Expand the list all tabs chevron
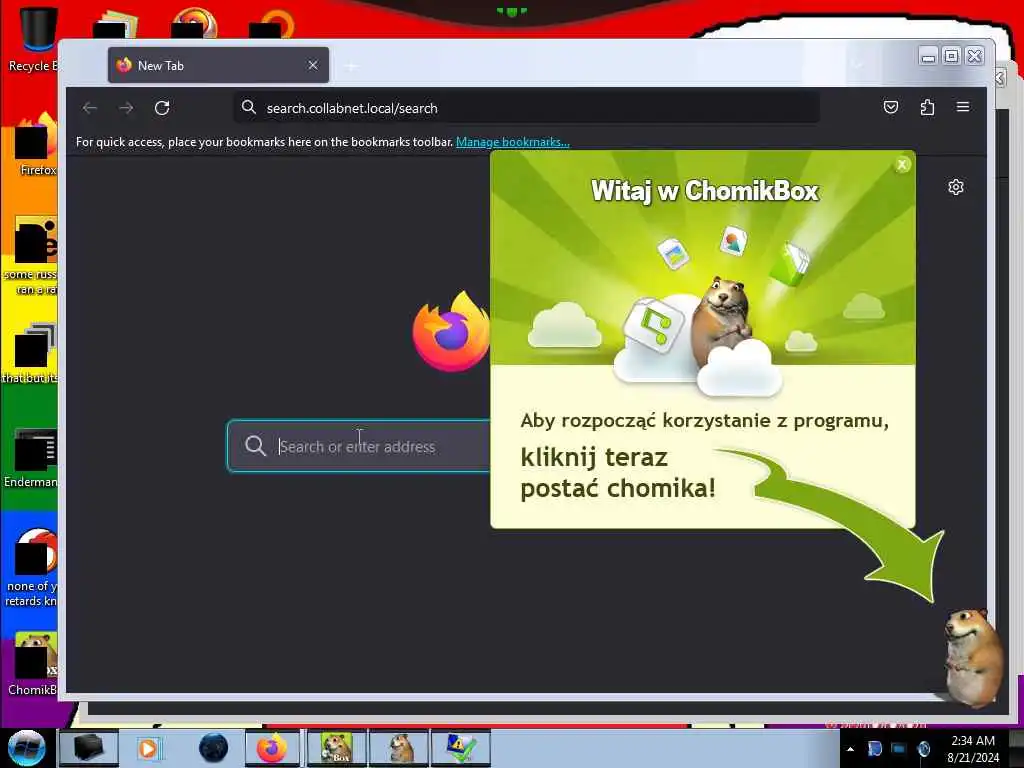This screenshot has height=768, width=1024. tap(857, 65)
